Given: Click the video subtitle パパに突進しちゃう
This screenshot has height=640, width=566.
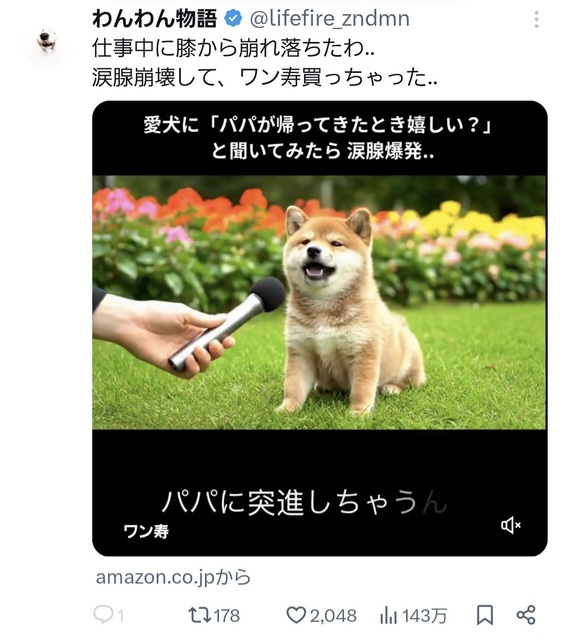Looking at the screenshot, I should (x=290, y=502).
